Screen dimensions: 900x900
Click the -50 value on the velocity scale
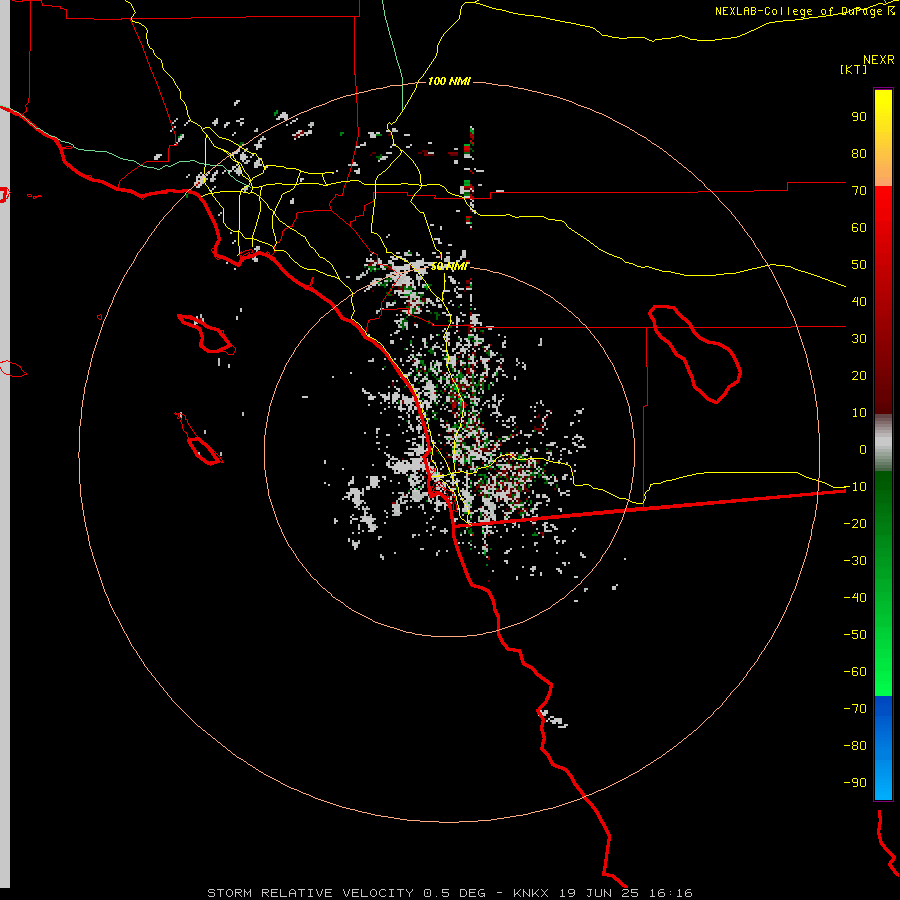855,634
